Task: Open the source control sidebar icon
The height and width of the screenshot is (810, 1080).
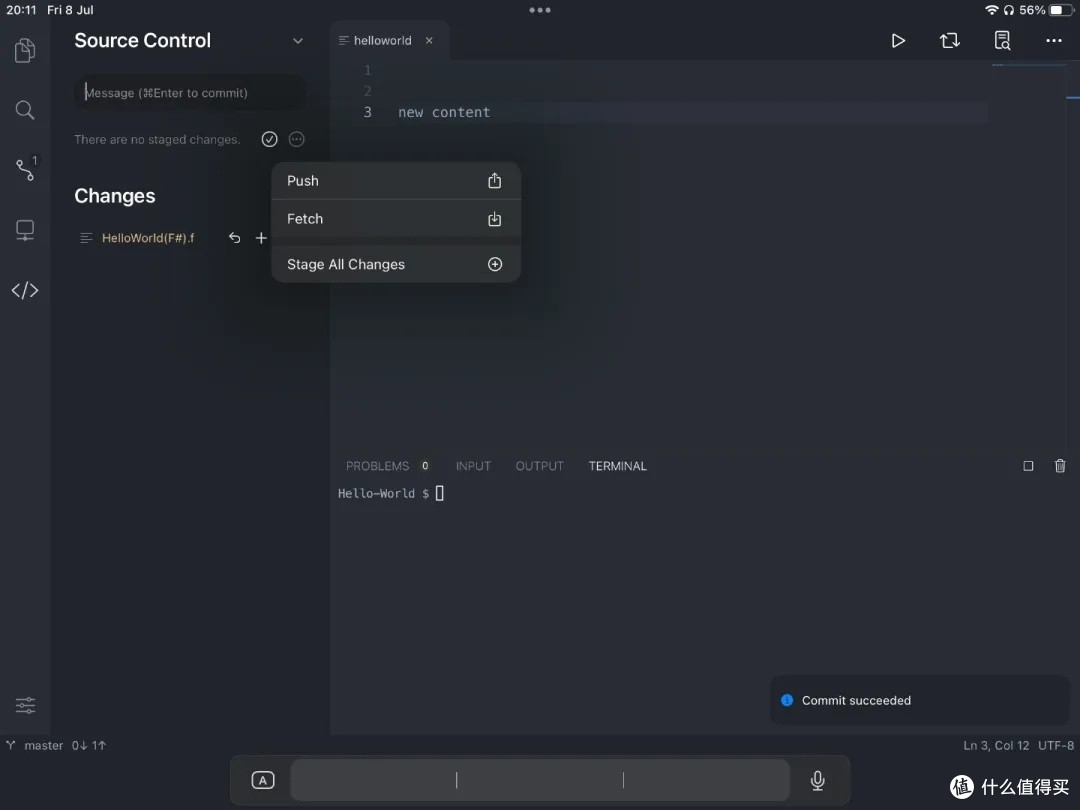Action: tap(26, 168)
